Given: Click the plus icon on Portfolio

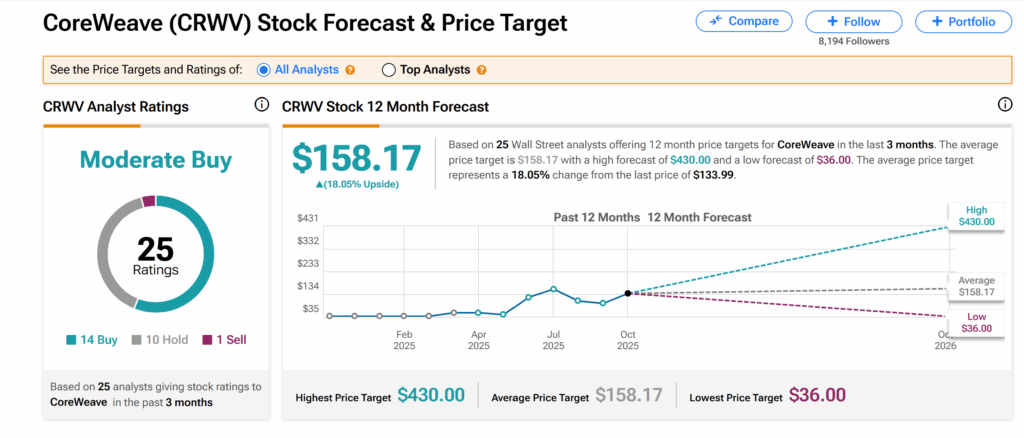Looking at the screenshot, I should pyautogui.click(x=937, y=21).
